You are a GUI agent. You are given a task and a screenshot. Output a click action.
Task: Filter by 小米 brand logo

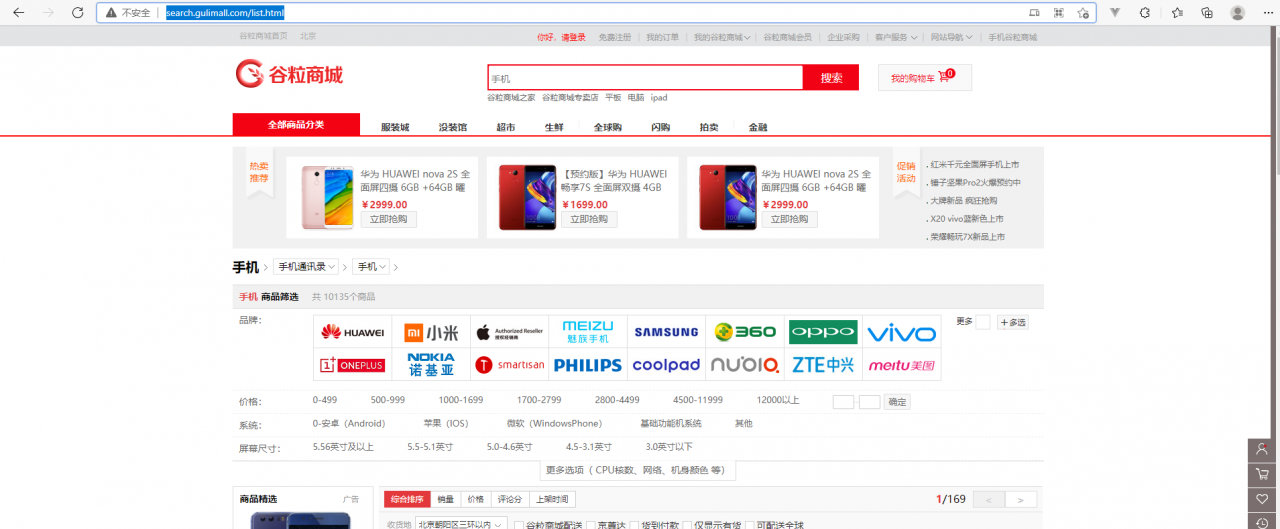tap(431, 332)
